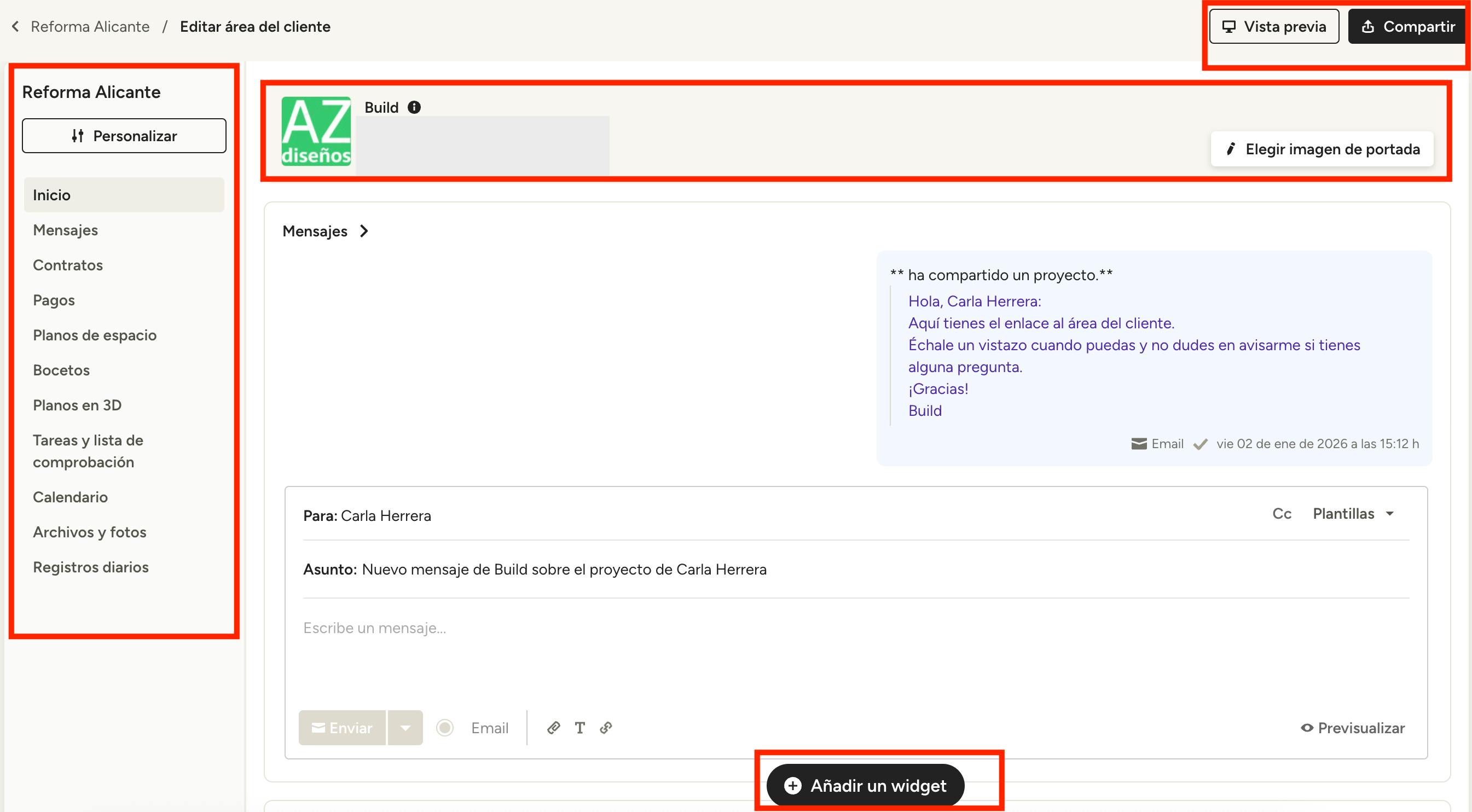Click the insert link chain icon
Image resolution: width=1472 pixels, height=812 pixels.
point(606,727)
